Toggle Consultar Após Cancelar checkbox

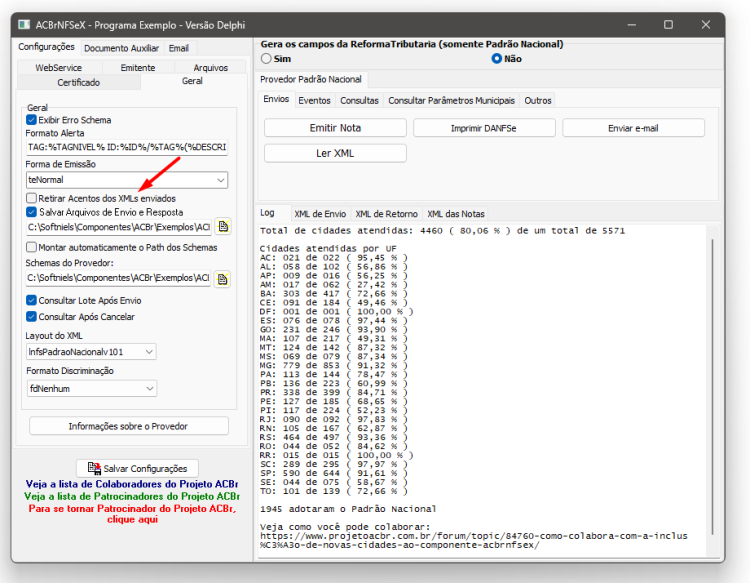pos(32,317)
